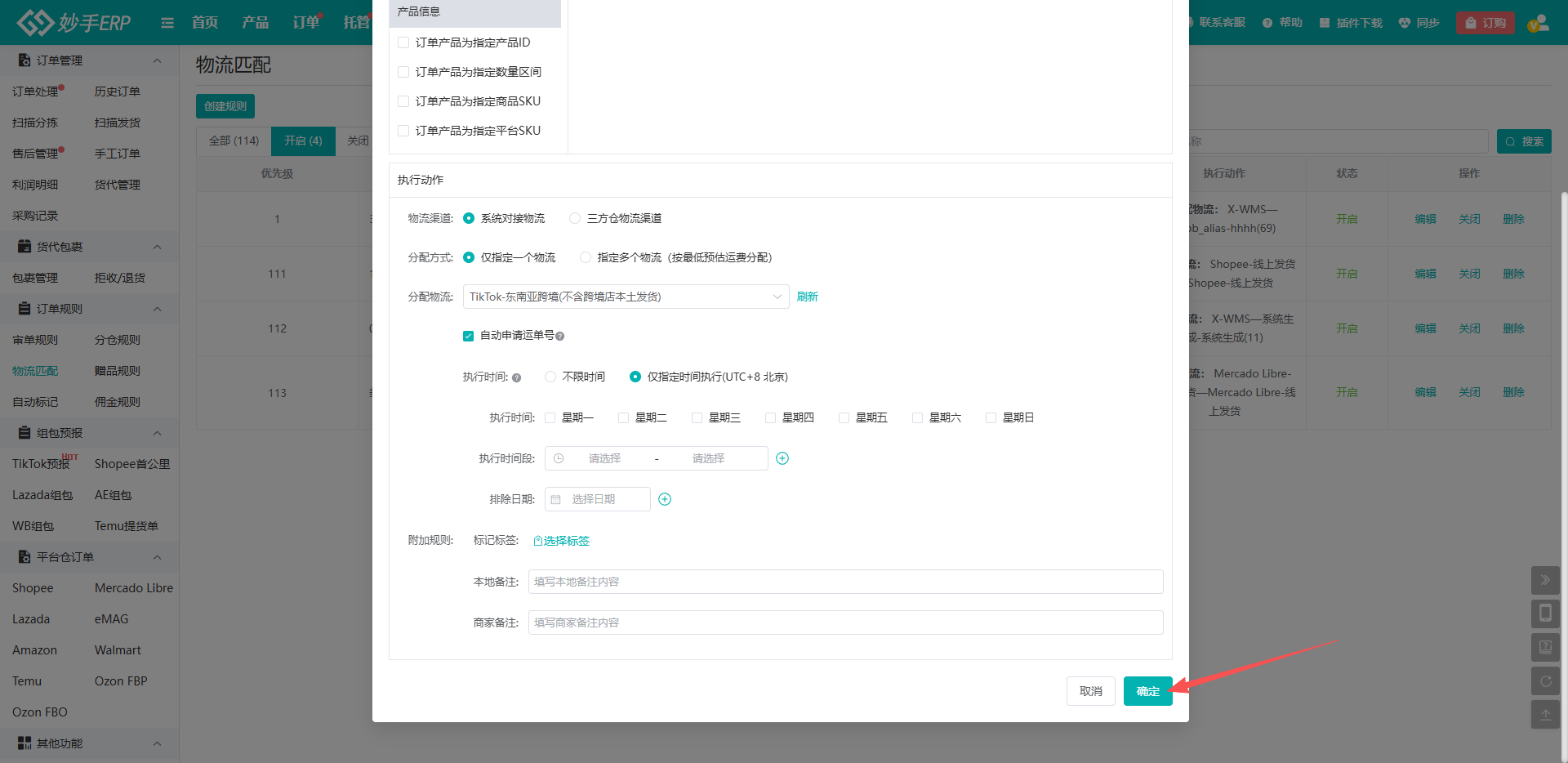Open 产品 in top navigation

click(x=256, y=23)
